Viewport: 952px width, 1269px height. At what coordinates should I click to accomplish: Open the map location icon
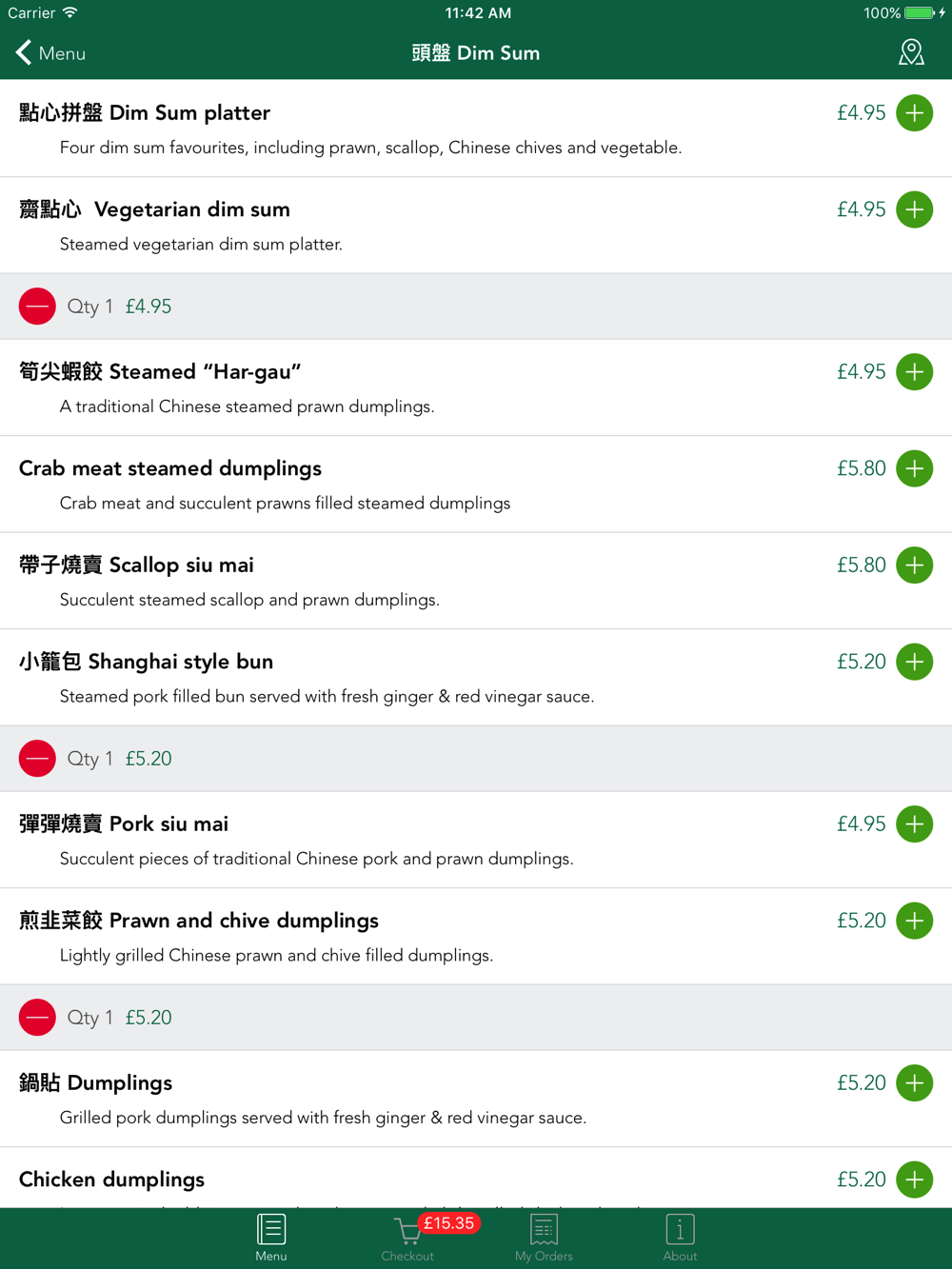click(911, 52)
